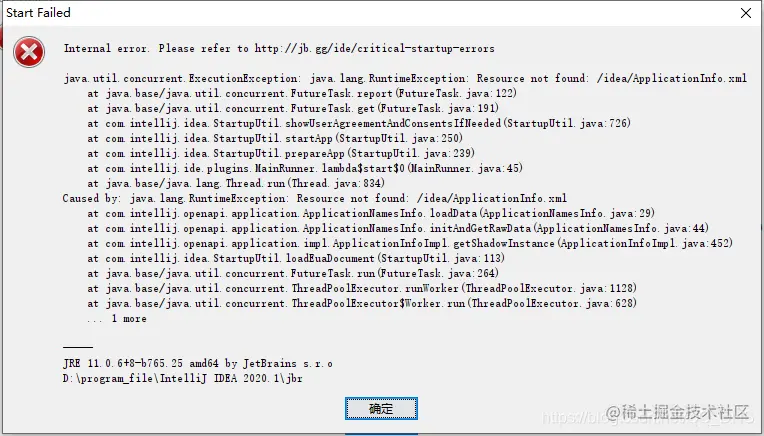Image resolution: width=764 pixels, height=436 pixels.
Task: Click the MainRunner.lambda$start$0 stack line
Action: [x=305, y=169]
